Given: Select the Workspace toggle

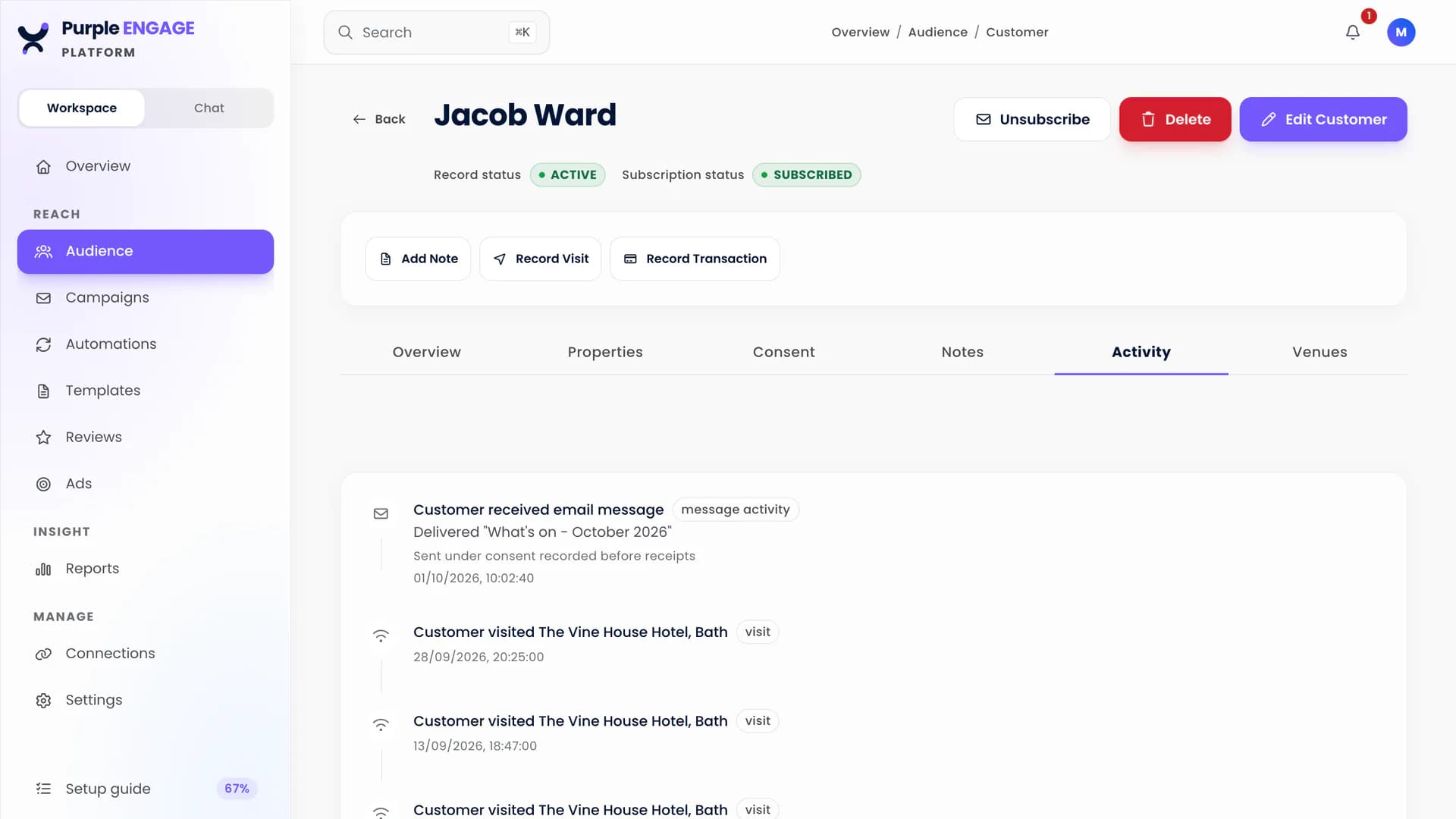Looking at the screenshot, I should pyautogui.click(x=82, y=108).
